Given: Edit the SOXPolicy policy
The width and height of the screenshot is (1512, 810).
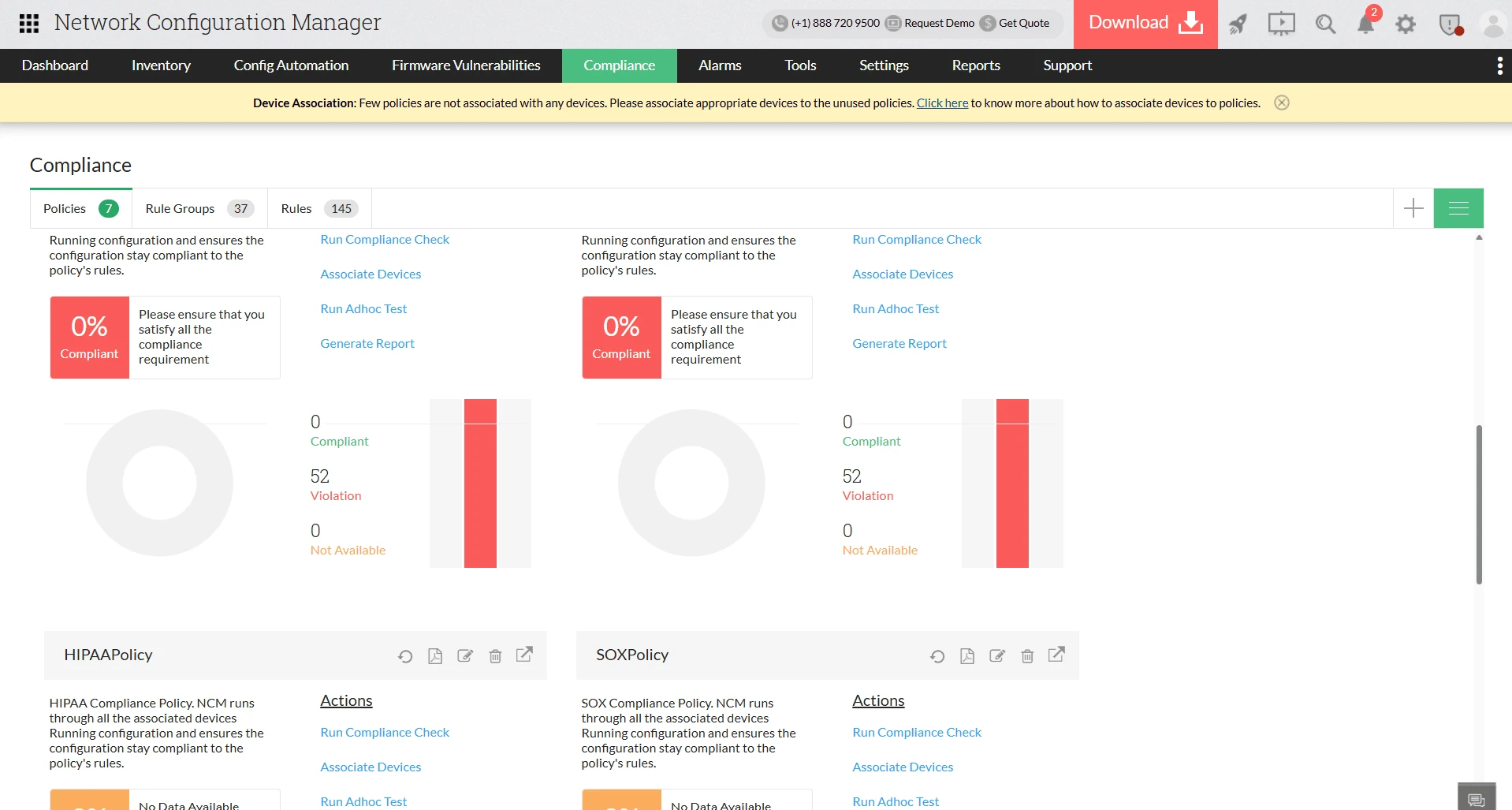Looking at the screenshot, I should (997, 655).
